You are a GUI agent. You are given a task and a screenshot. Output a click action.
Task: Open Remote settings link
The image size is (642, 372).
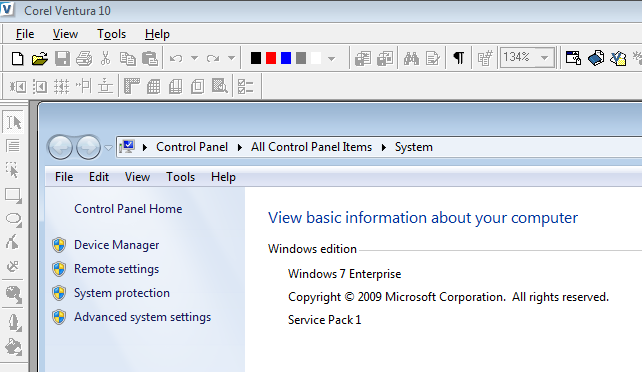pos(116,269)
